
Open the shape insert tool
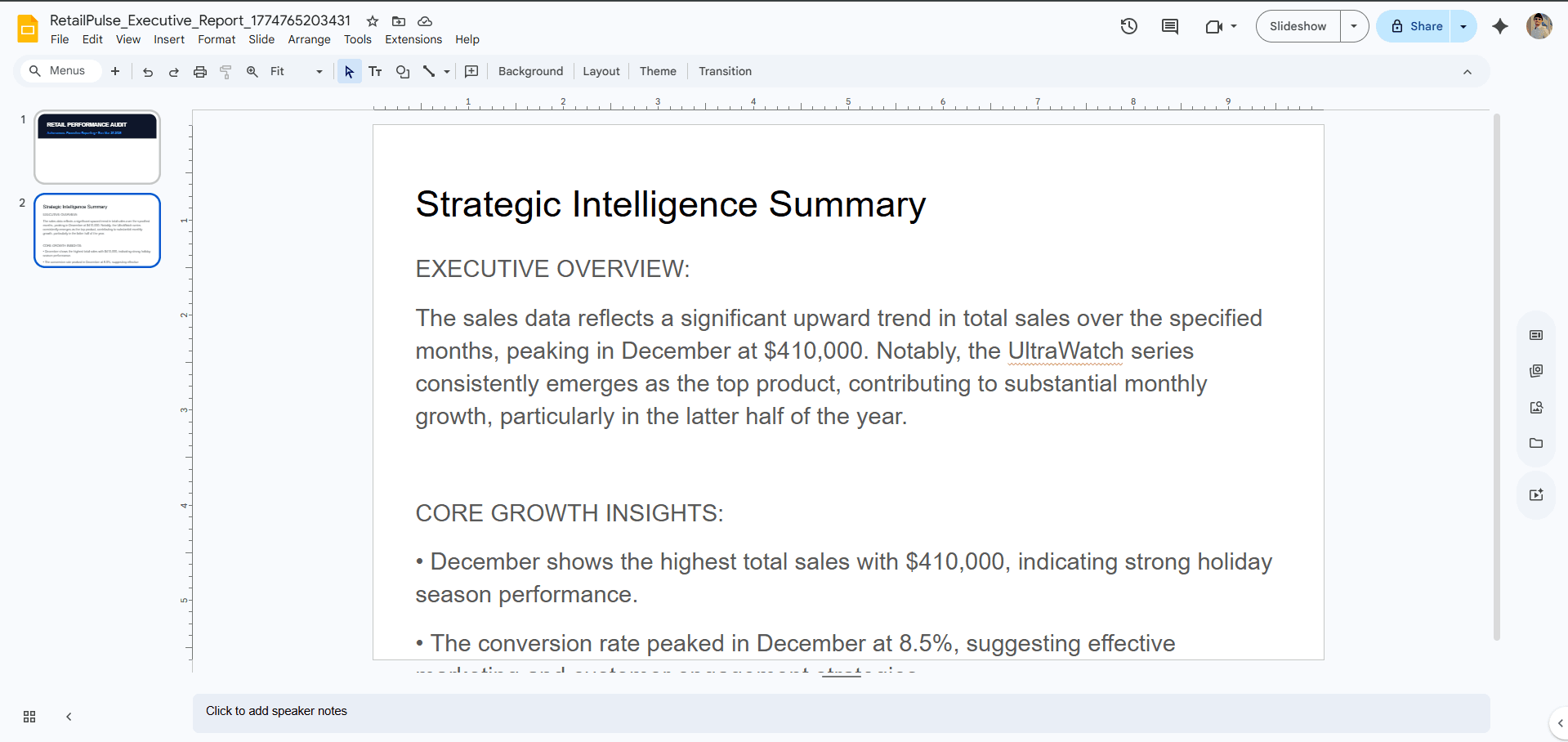(403, 71)
